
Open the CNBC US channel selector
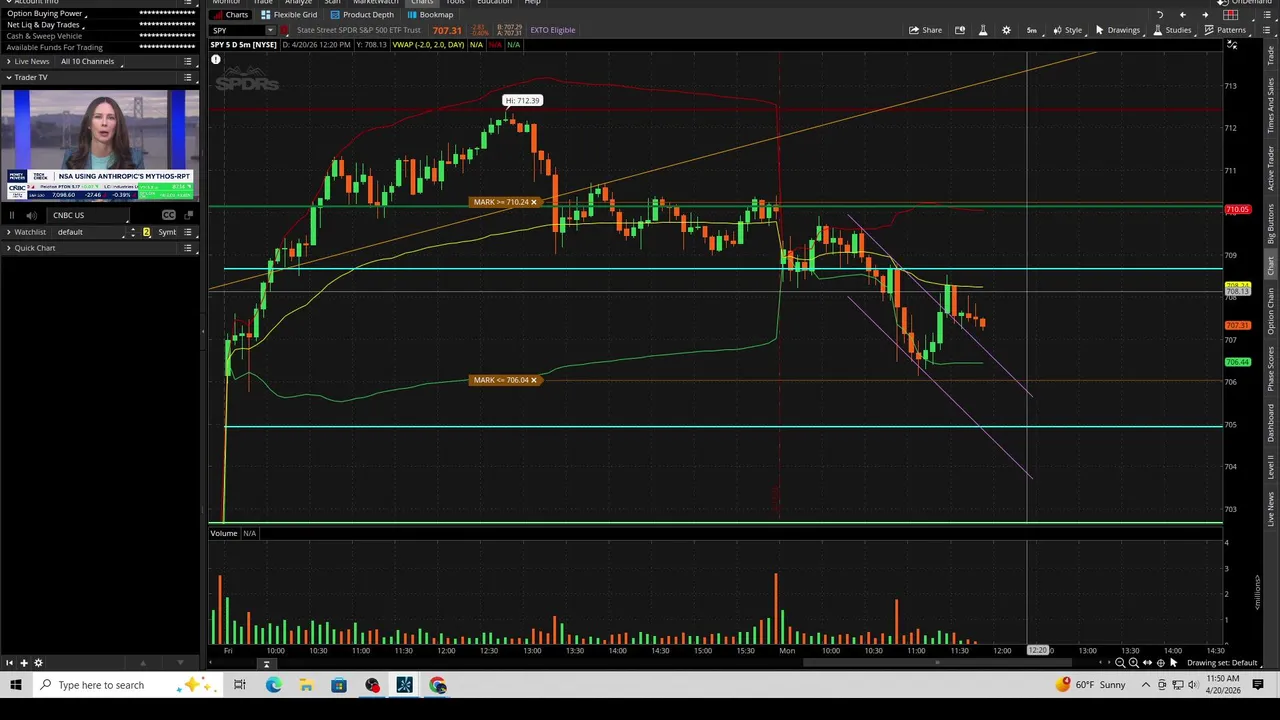(x=89, y=215)
